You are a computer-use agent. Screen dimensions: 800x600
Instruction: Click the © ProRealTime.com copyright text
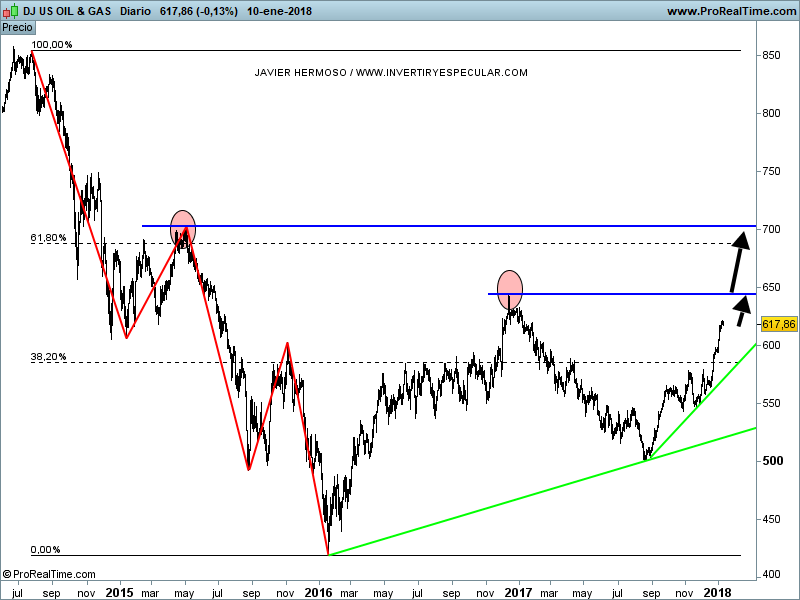(x=50, y=574)
